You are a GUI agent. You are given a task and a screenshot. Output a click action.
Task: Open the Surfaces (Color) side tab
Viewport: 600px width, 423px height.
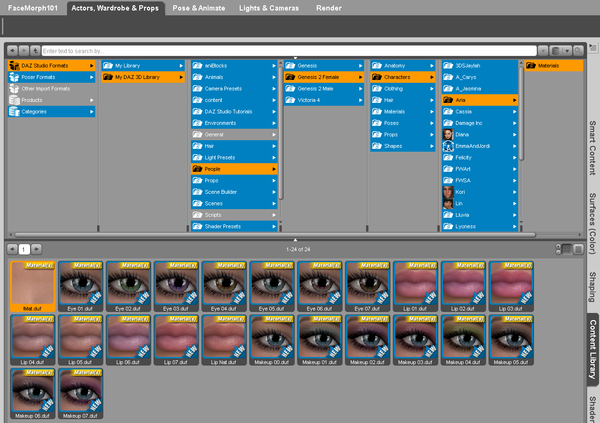tap(592, 223)
